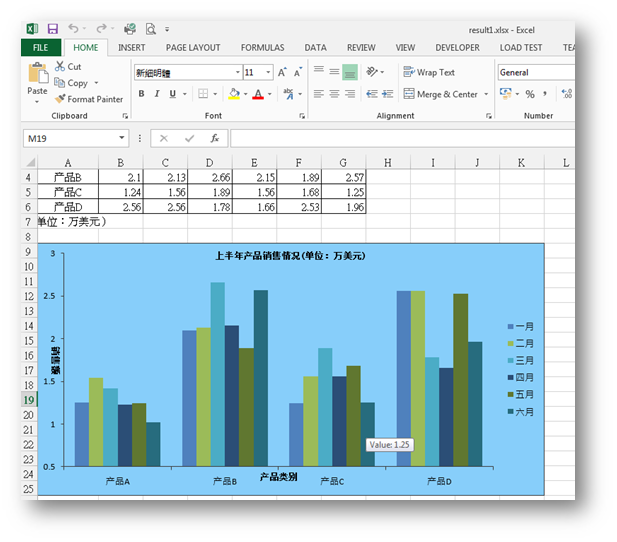Open the PAGE LAYOUT tab
Image resolution: width=617 pixels, height=542 pixels.
point(192,47)
